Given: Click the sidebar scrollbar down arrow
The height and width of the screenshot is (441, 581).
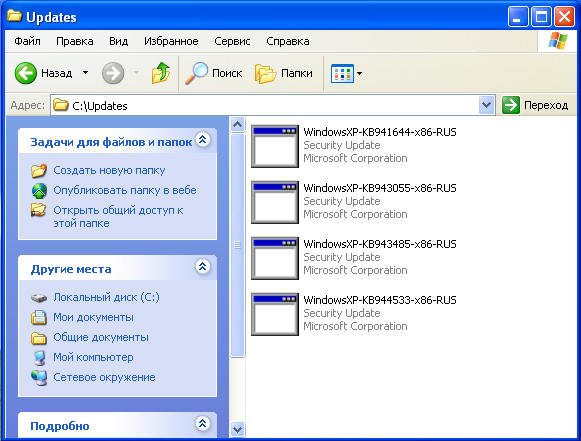Looking at the screenshot, I should tap(237, 430).
